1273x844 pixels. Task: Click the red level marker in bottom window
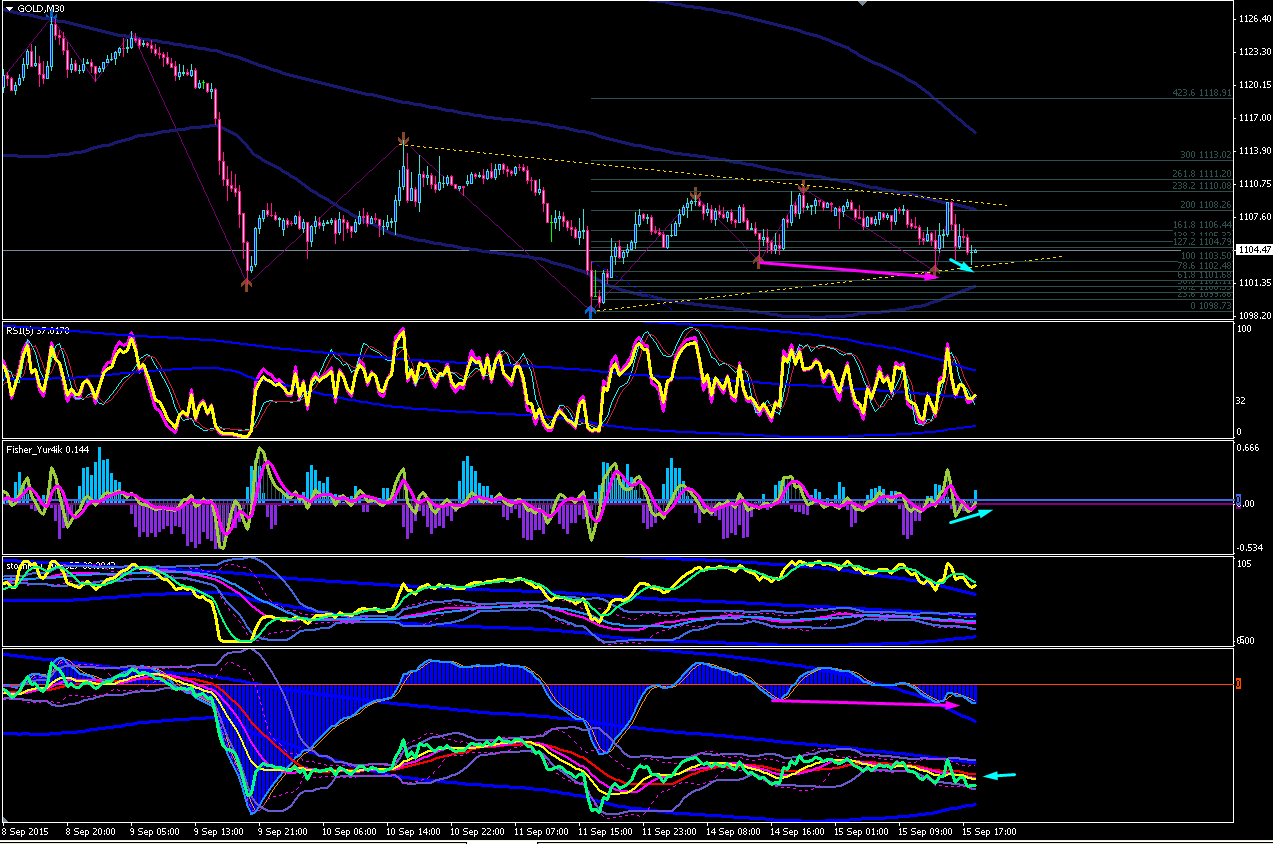pos(1239,684)
